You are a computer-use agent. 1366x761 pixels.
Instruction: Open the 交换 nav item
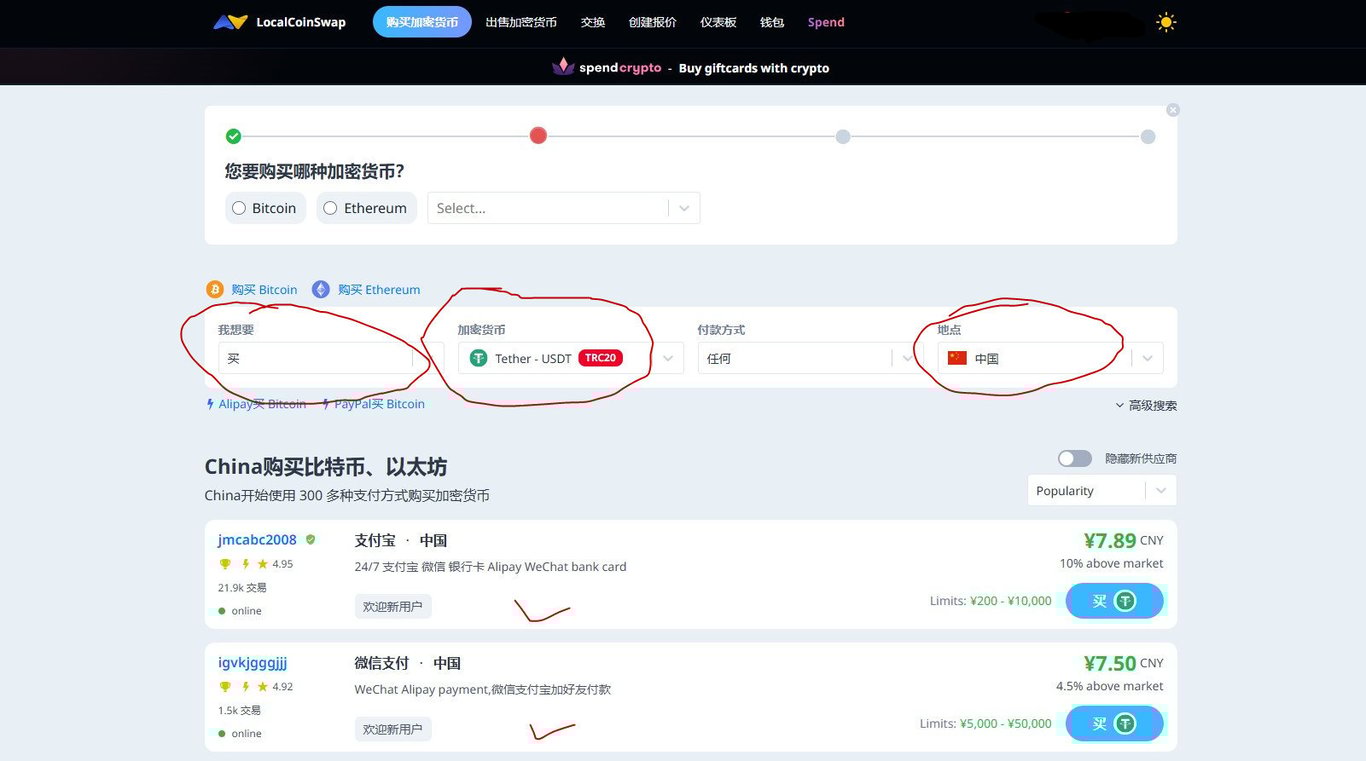(x=593, y=22)
